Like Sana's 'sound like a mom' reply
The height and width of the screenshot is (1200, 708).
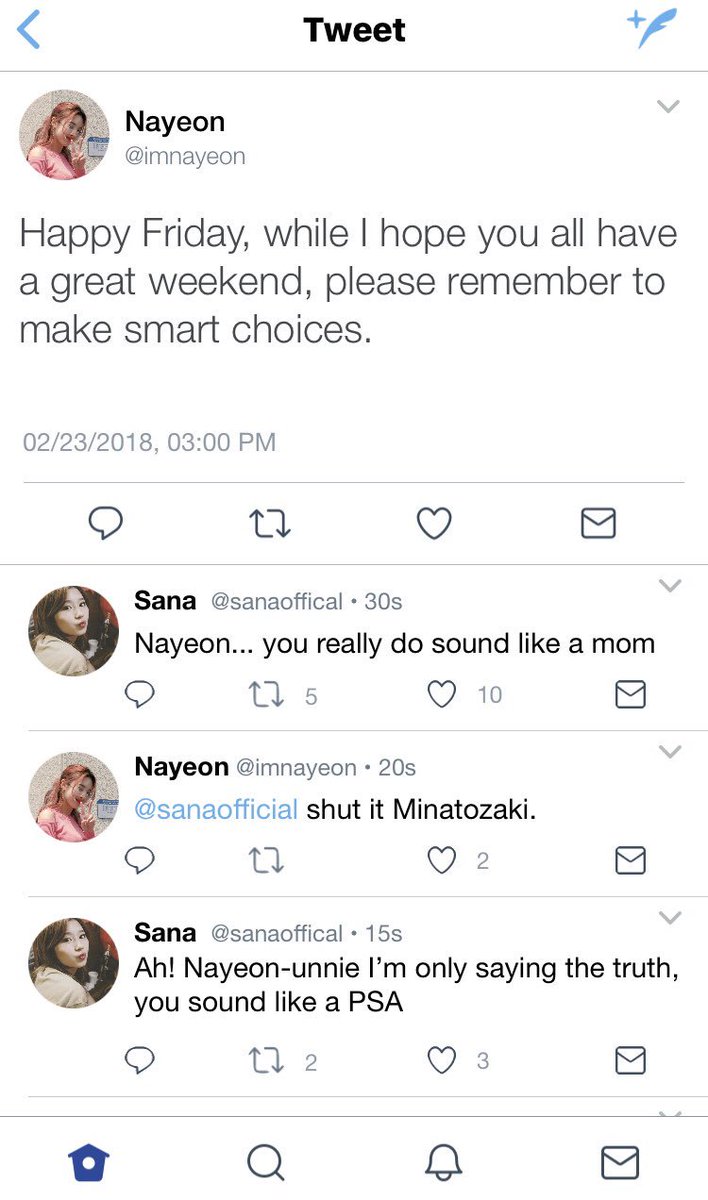(x=442, y=695)
